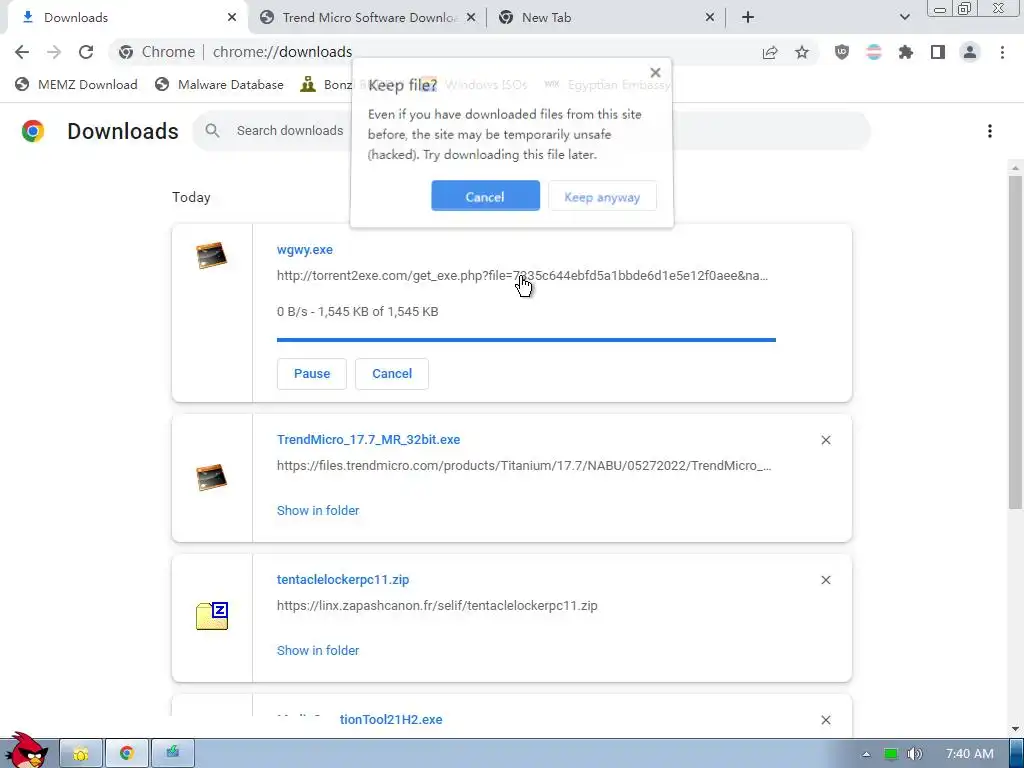Click the browser back arrow
Screen dimensions: 1024x768
click(22, 52)
